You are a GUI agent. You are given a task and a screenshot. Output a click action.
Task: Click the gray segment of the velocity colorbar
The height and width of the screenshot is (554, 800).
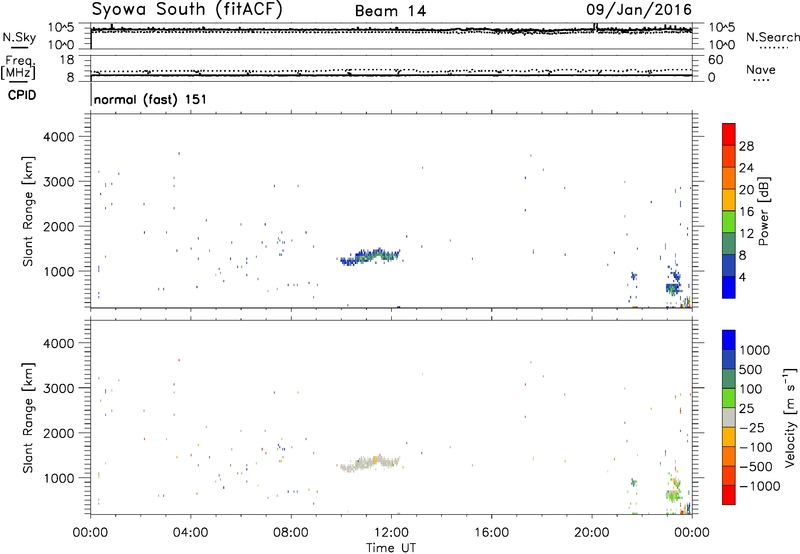(729, 417)
